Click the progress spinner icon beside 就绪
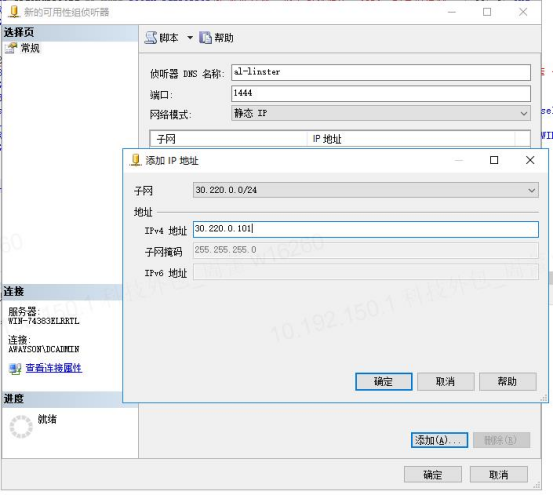The image size is (554, 496). coord(21,426)
